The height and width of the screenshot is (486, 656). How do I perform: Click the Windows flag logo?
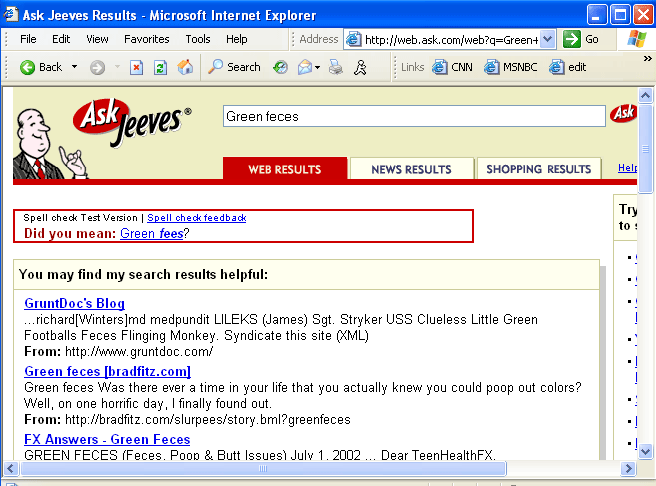point(637,39)
